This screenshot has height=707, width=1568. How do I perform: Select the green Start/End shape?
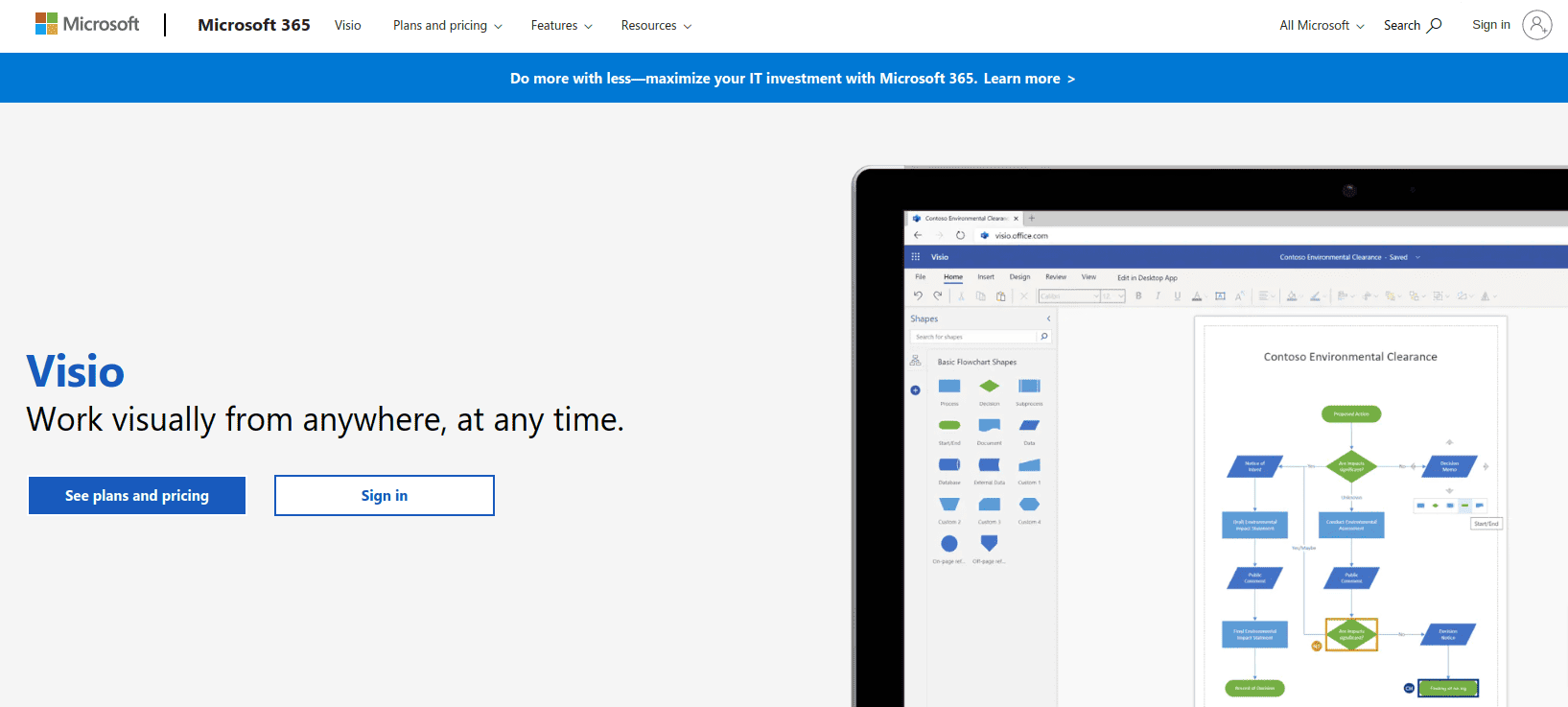click(x=949, y=425)
